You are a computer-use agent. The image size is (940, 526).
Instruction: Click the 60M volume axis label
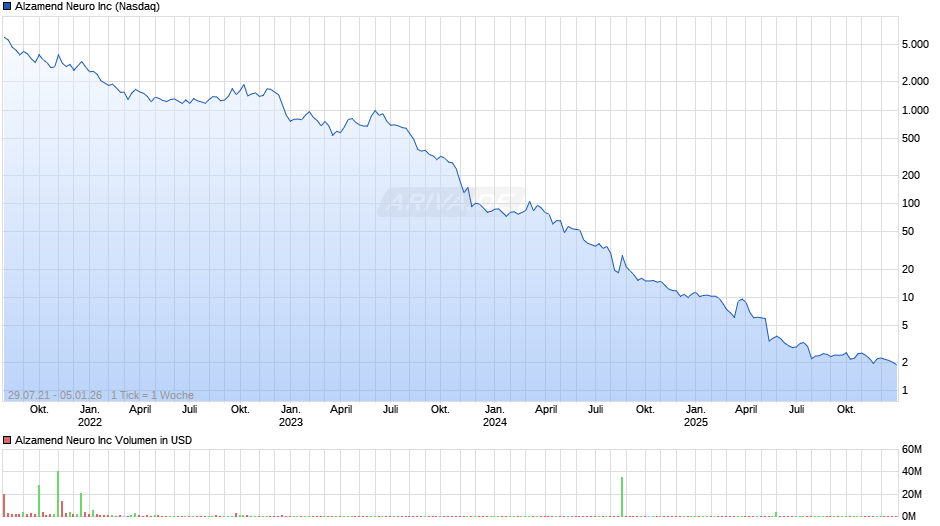coord(911,449)
